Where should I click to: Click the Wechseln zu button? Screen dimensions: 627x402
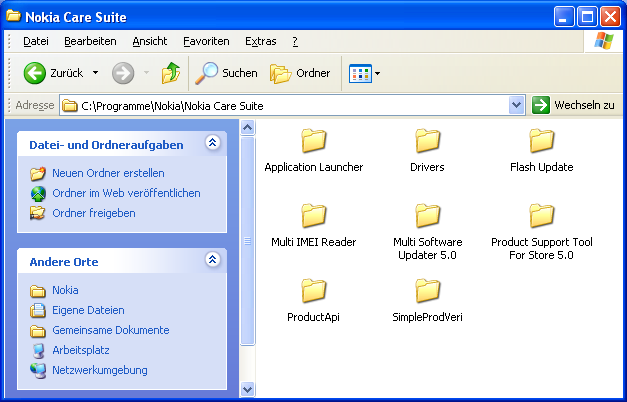pyautogui.click(x=573, y=105)
